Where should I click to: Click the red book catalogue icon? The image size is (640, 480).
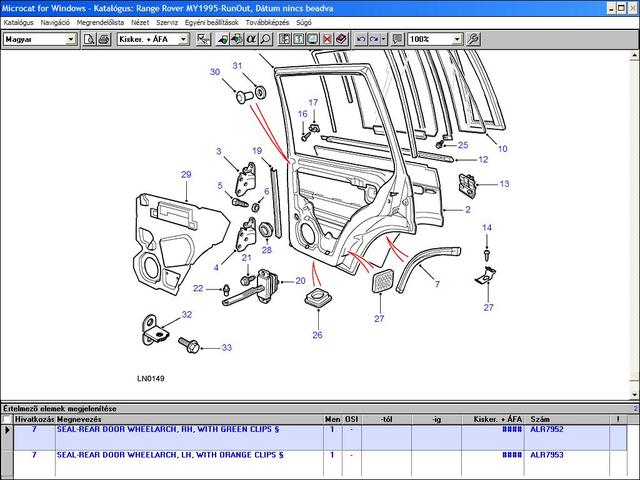pos(342,39)
